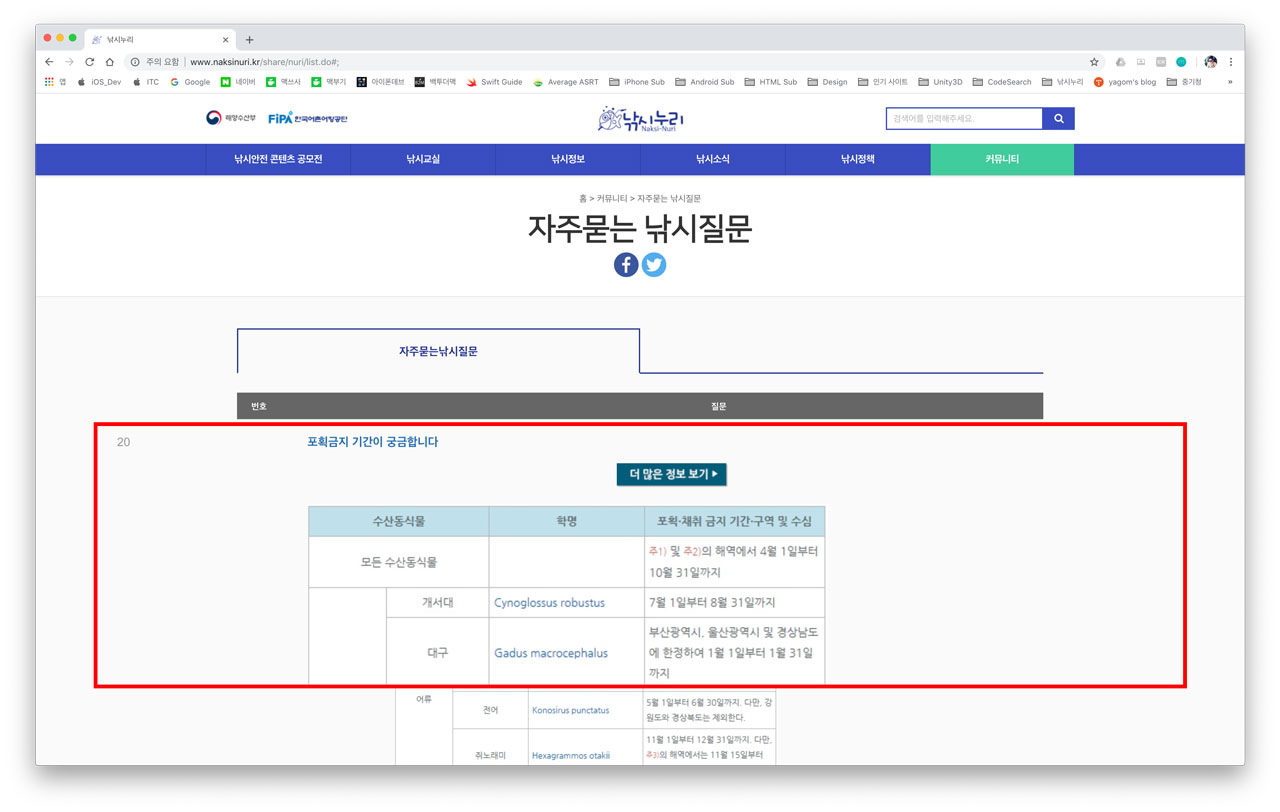Open the Chrome profile avatar
The height and width of the screenshot is (812, 1280).
tap(1210, 60)
